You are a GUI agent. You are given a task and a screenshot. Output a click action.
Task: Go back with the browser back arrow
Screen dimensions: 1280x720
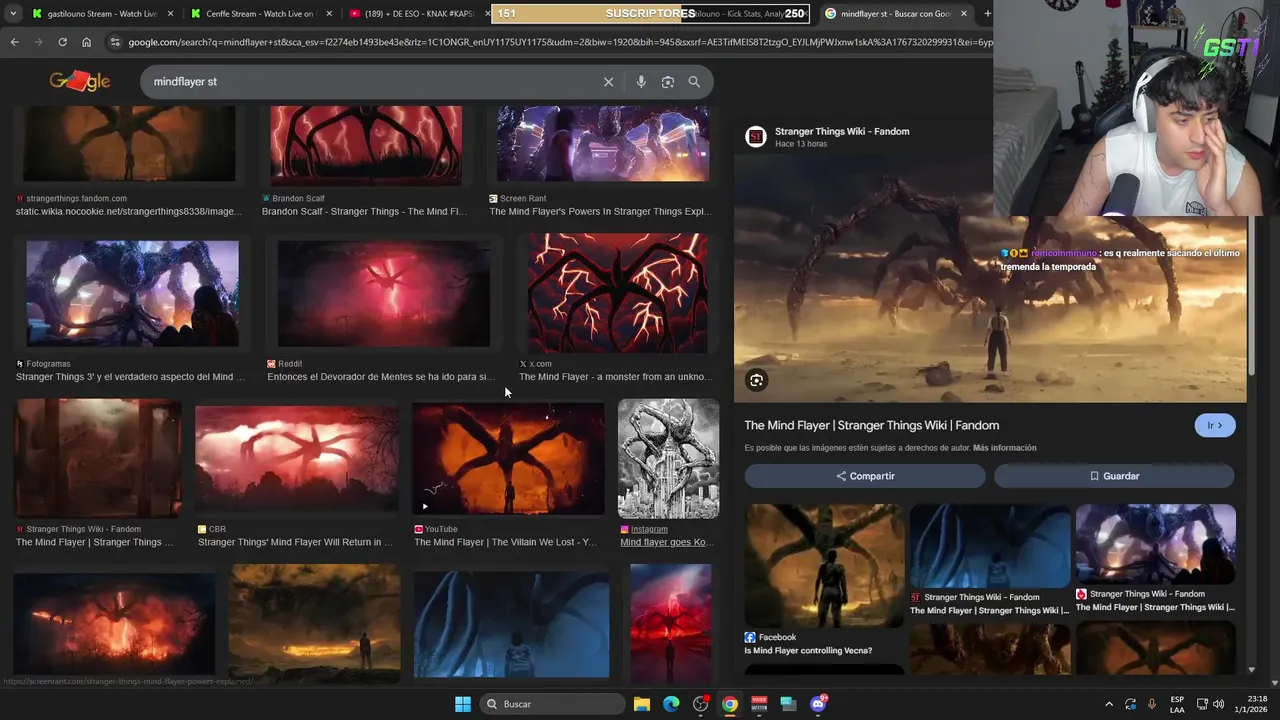coord(14,42)
